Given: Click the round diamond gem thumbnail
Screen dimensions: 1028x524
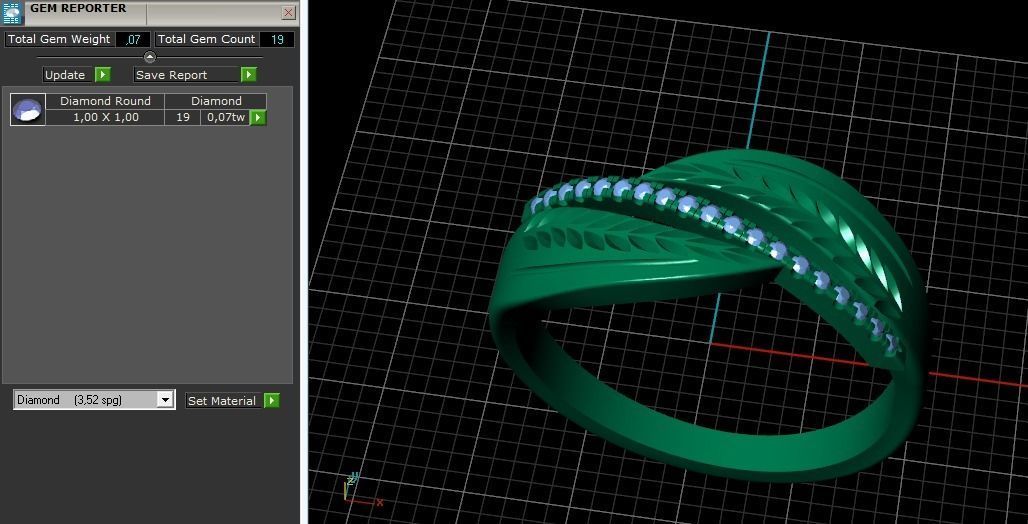Looking at the screenshot, I should click(28, 110).
